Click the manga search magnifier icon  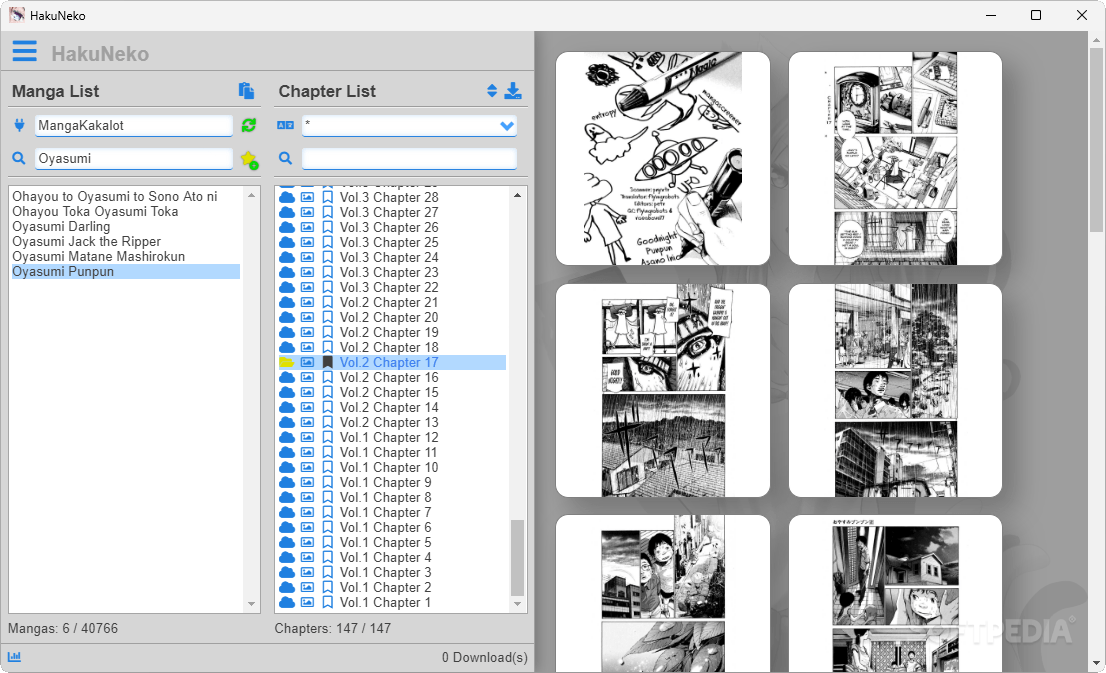click(19, 158)
